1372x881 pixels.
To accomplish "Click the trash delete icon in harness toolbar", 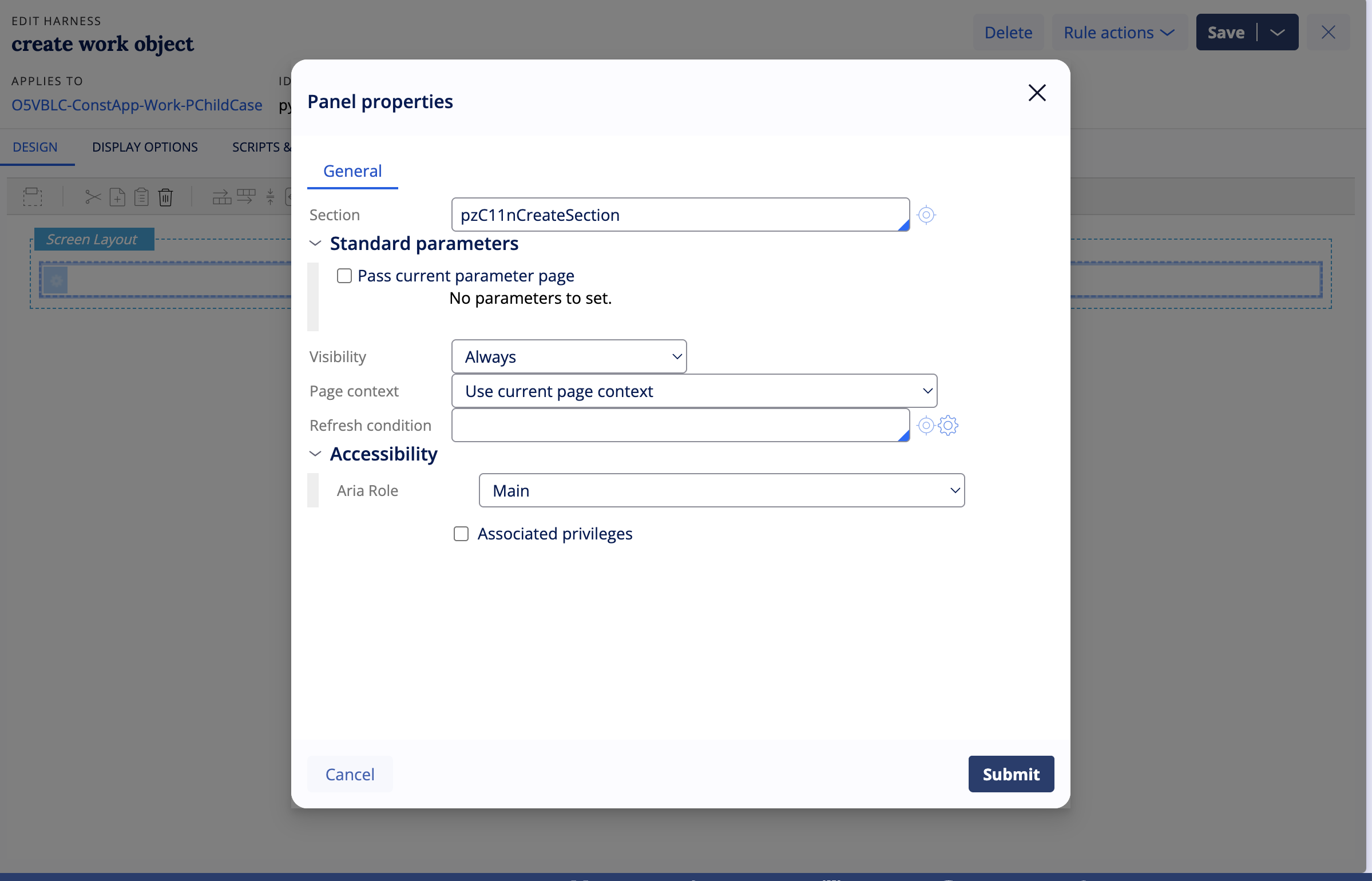I will tap(165, 197).
